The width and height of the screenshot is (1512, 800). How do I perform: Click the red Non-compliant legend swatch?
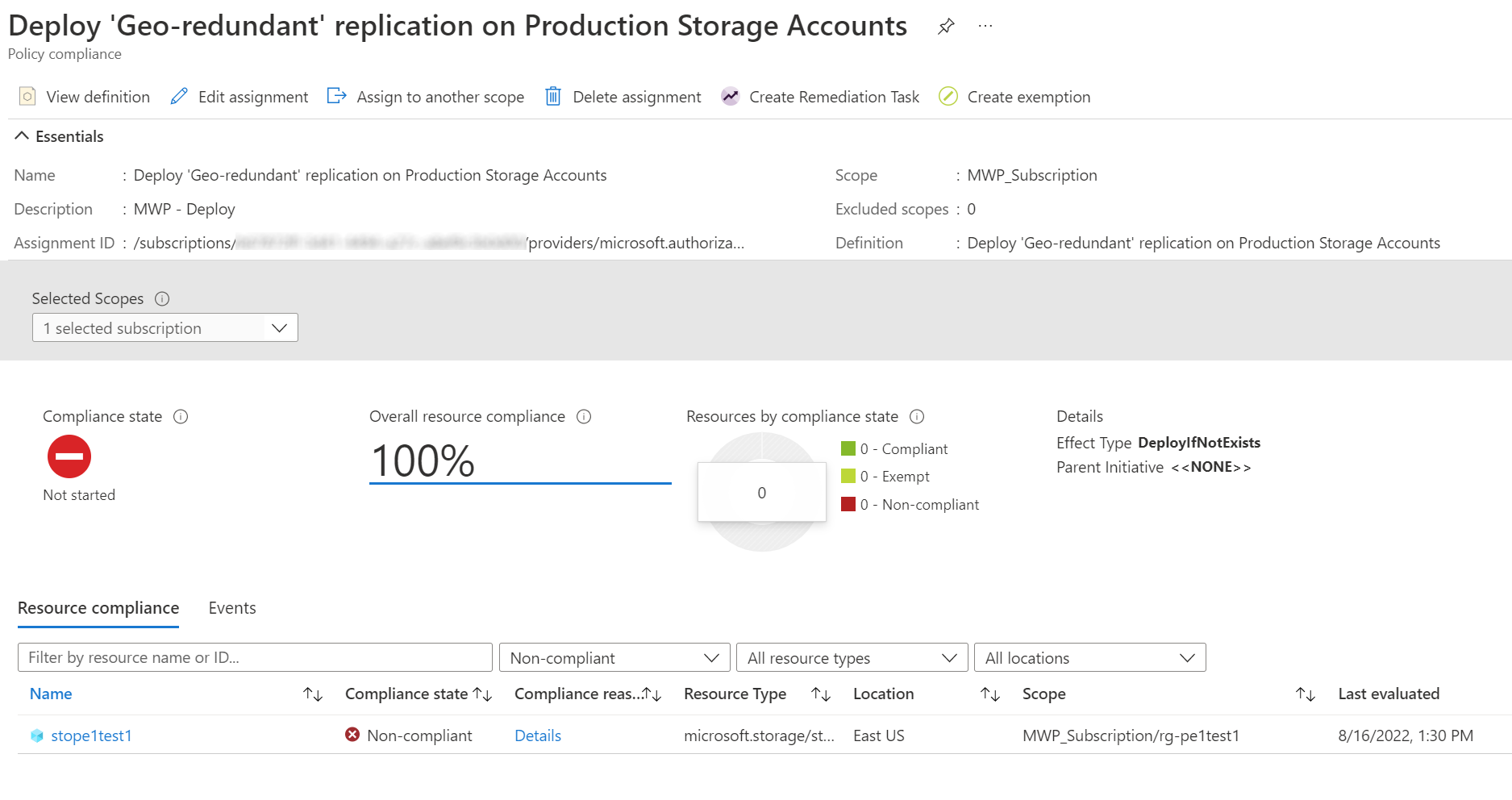(848, 504)
